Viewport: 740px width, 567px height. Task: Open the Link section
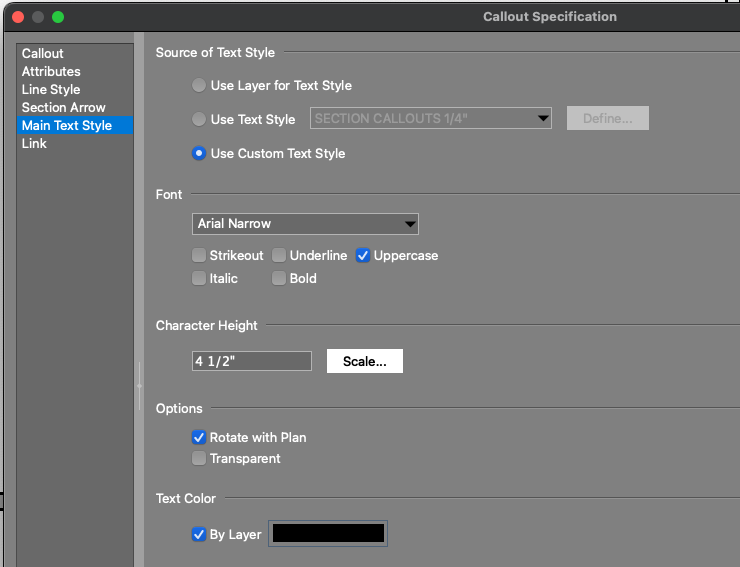[x=34, y=143]
